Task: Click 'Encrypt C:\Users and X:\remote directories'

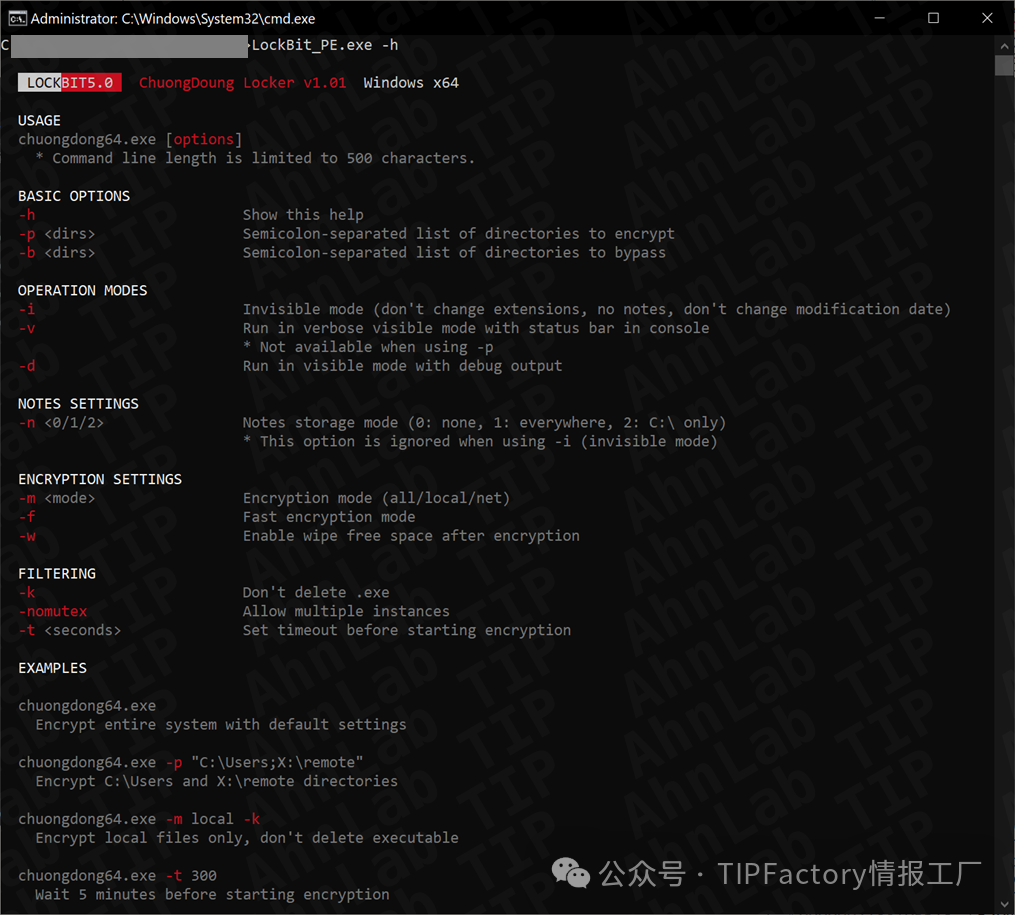Action: coord(217,782)
